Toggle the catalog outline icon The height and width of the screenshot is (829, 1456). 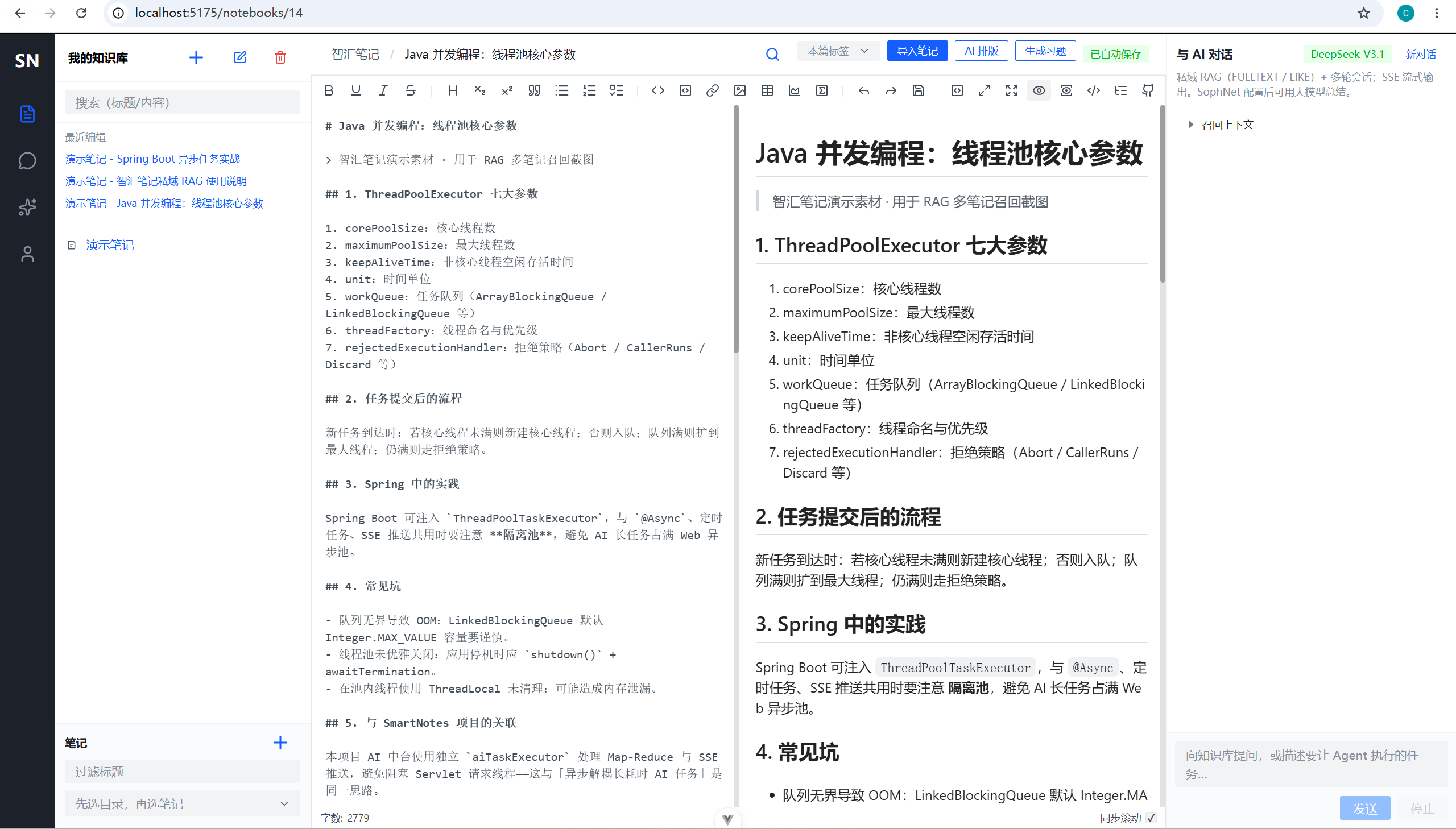1121,90
